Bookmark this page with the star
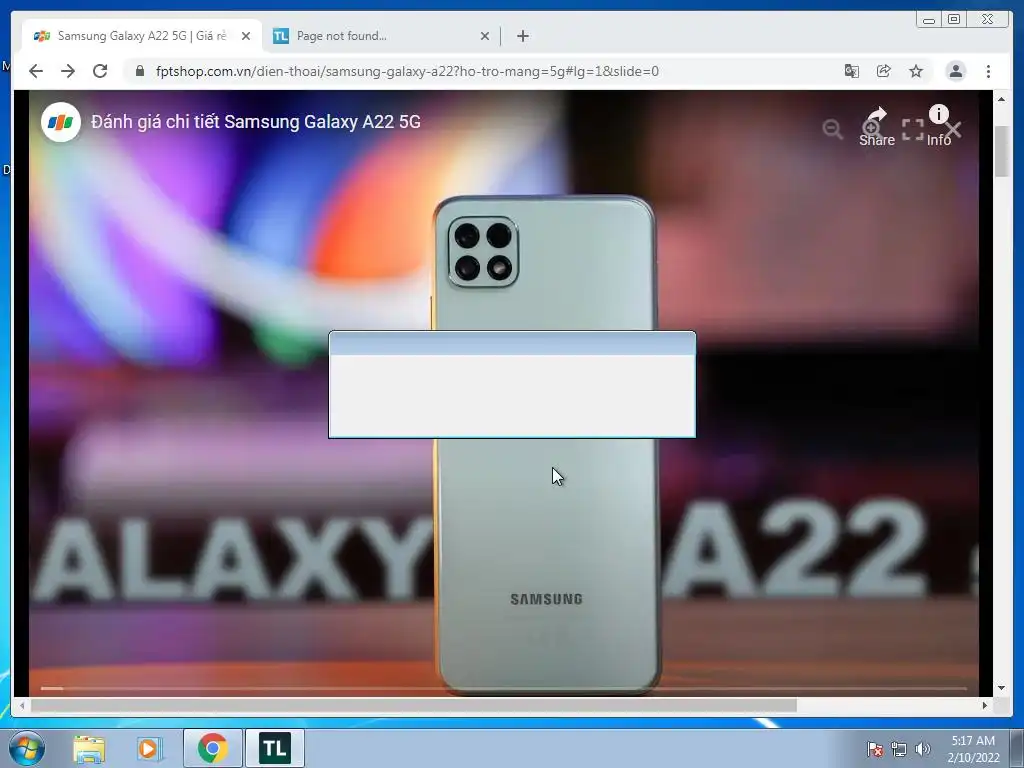This screenshot has height=768, width=1024. (916, 71)
